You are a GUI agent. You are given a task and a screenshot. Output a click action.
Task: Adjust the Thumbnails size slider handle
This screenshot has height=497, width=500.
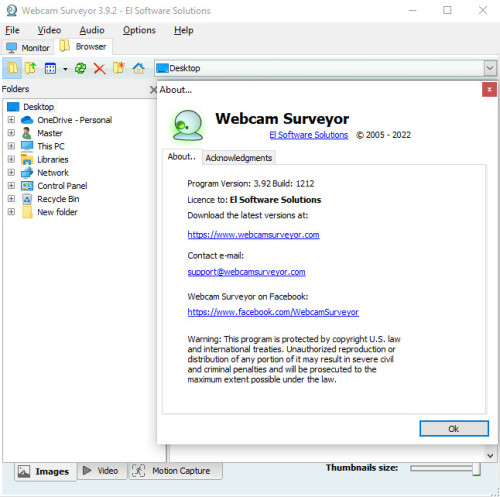[476, 469]
